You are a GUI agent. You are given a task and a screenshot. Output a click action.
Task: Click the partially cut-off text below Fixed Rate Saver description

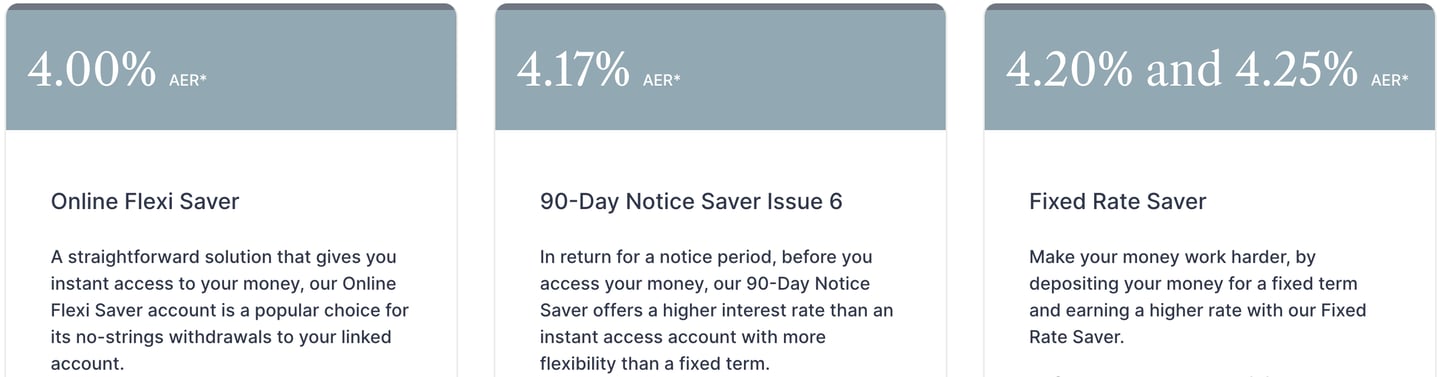tap(1150, 375)
